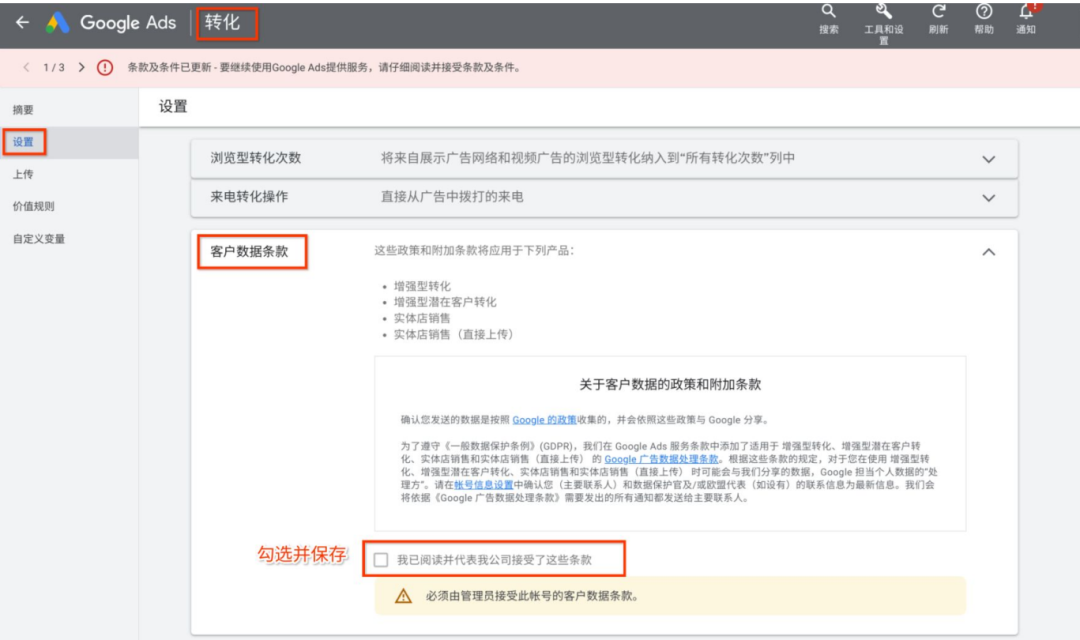Click the 必须由管理员接受此帐号的客户数据条款 warning text
This screenshot has width=1080, height=640.
[x=532, y=596]
